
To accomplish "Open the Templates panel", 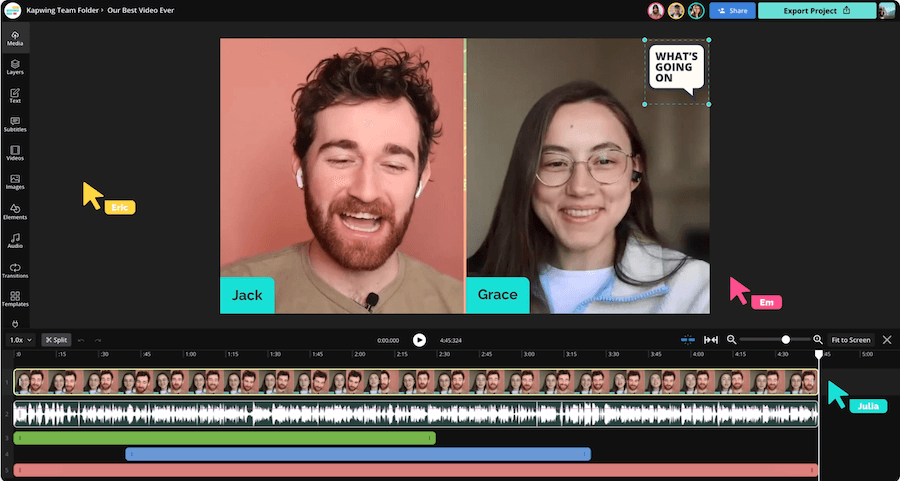I will pyautogui.click(x=15, y=298).
